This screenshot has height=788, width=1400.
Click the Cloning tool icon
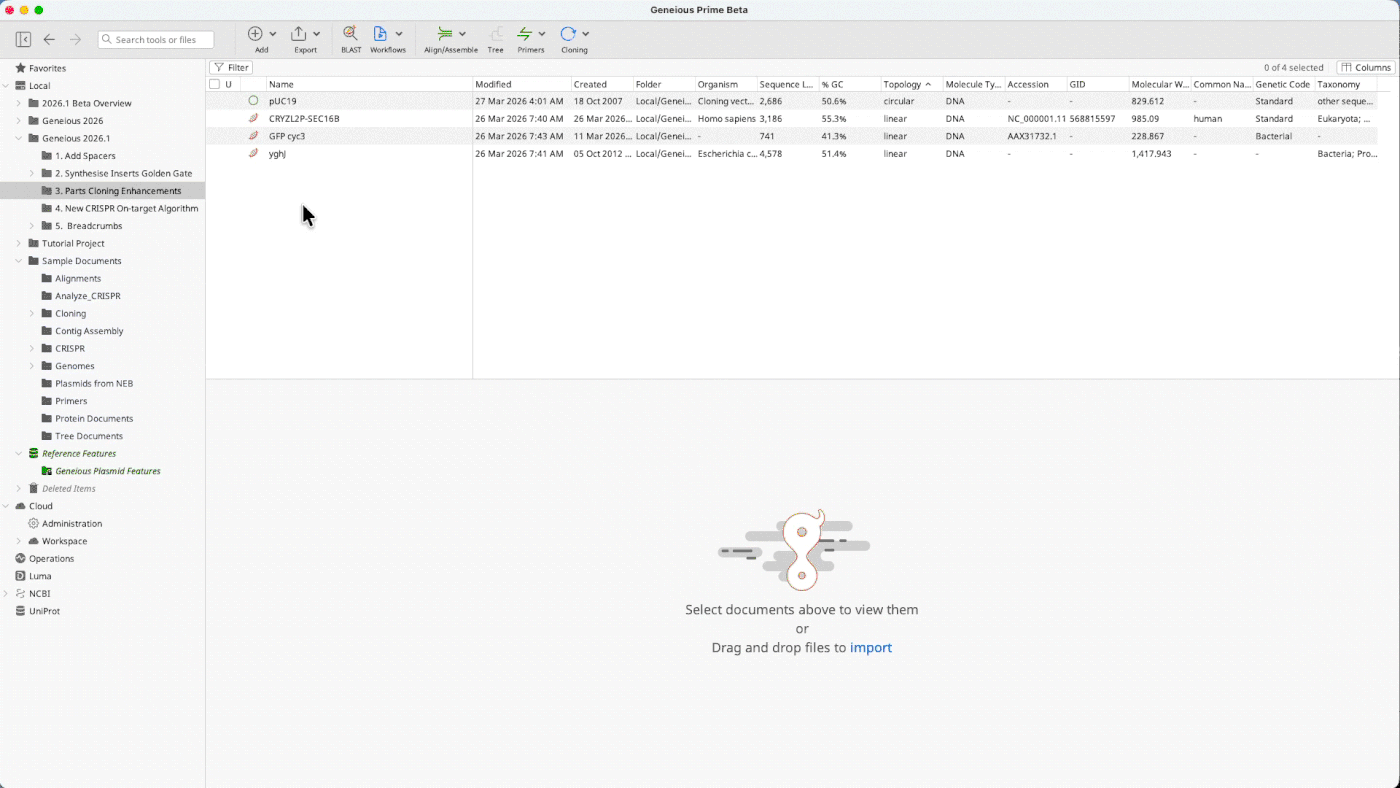point(568,34)
